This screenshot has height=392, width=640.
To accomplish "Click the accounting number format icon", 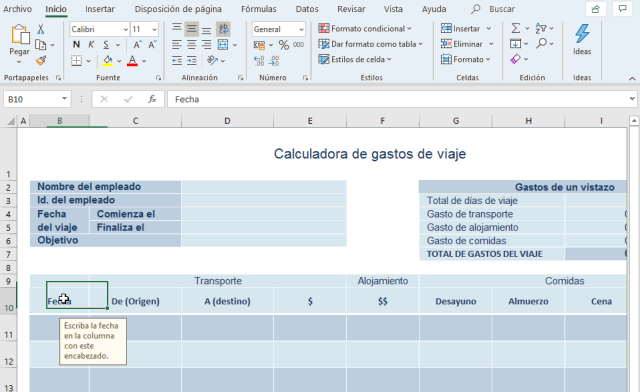I will pos(259,45).
